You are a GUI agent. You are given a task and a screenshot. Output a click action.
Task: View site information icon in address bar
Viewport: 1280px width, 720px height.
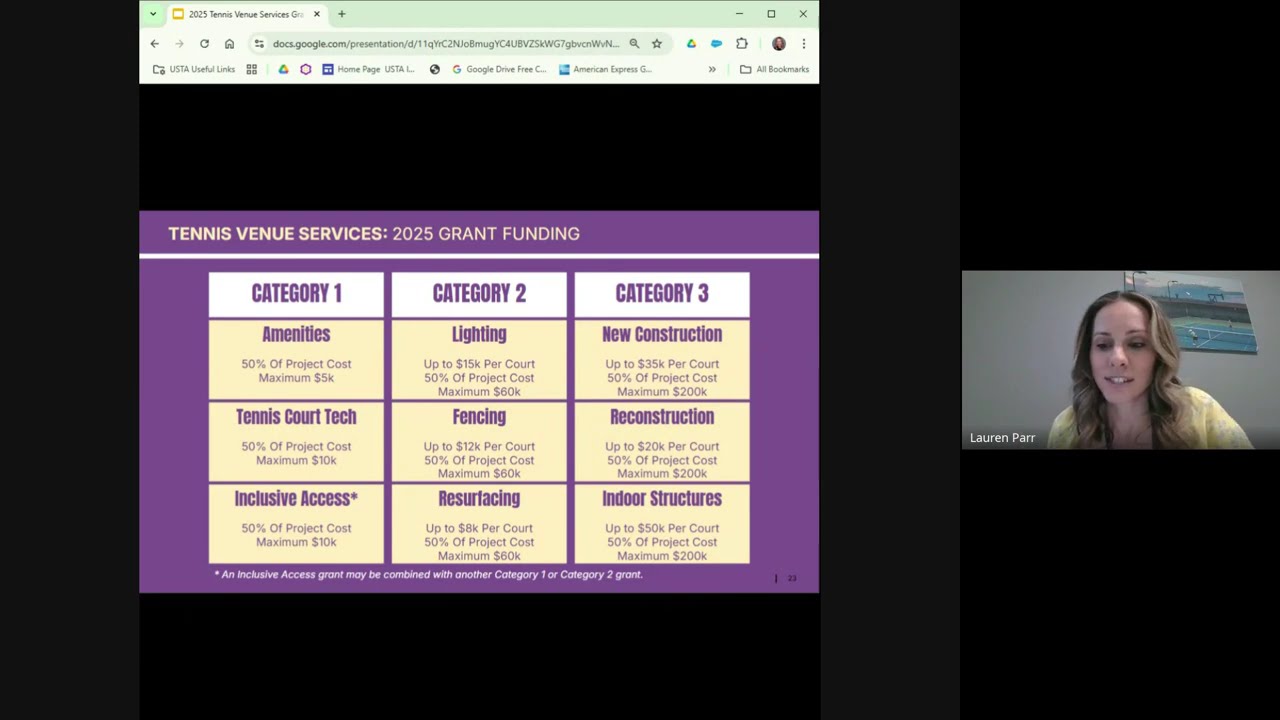point(259,44)
